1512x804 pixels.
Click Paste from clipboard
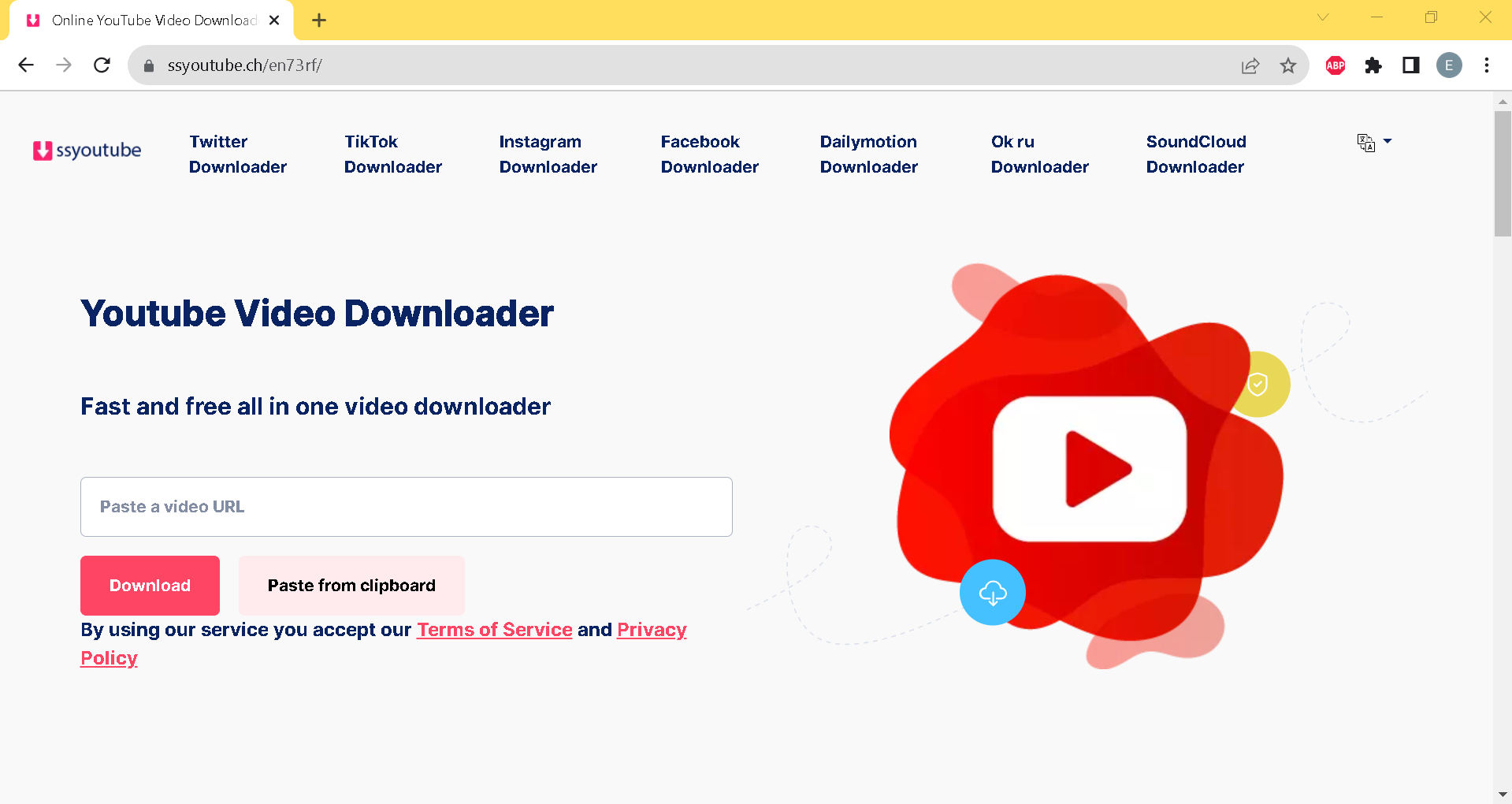(x=351, y=585)
